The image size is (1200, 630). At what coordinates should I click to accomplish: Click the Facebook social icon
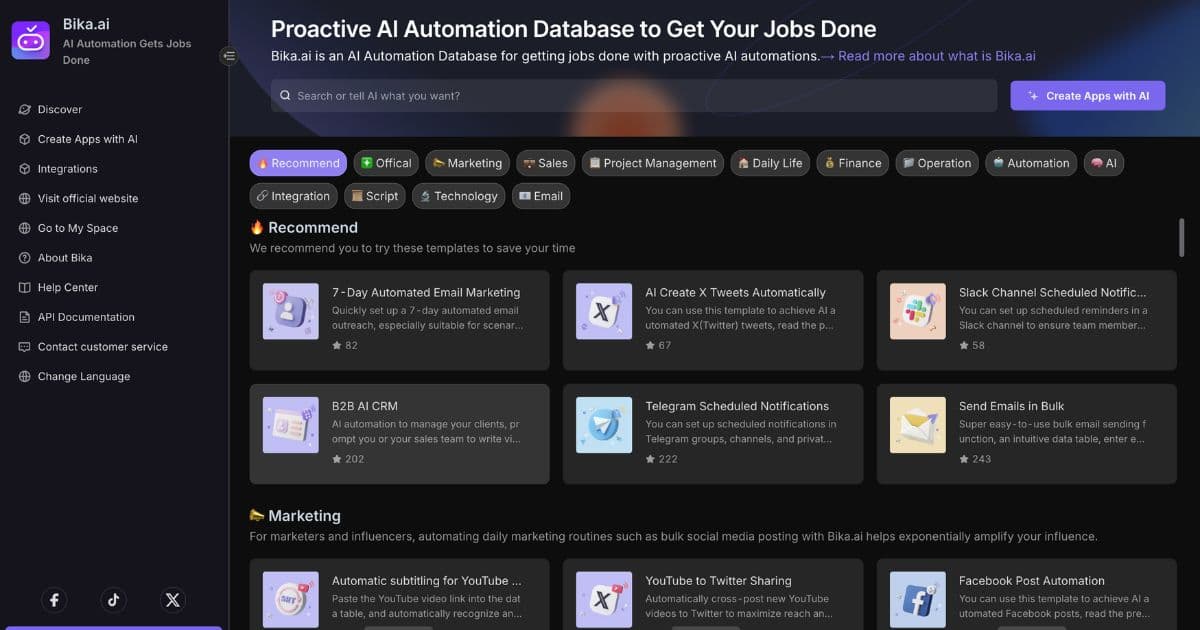pos(54,600)
